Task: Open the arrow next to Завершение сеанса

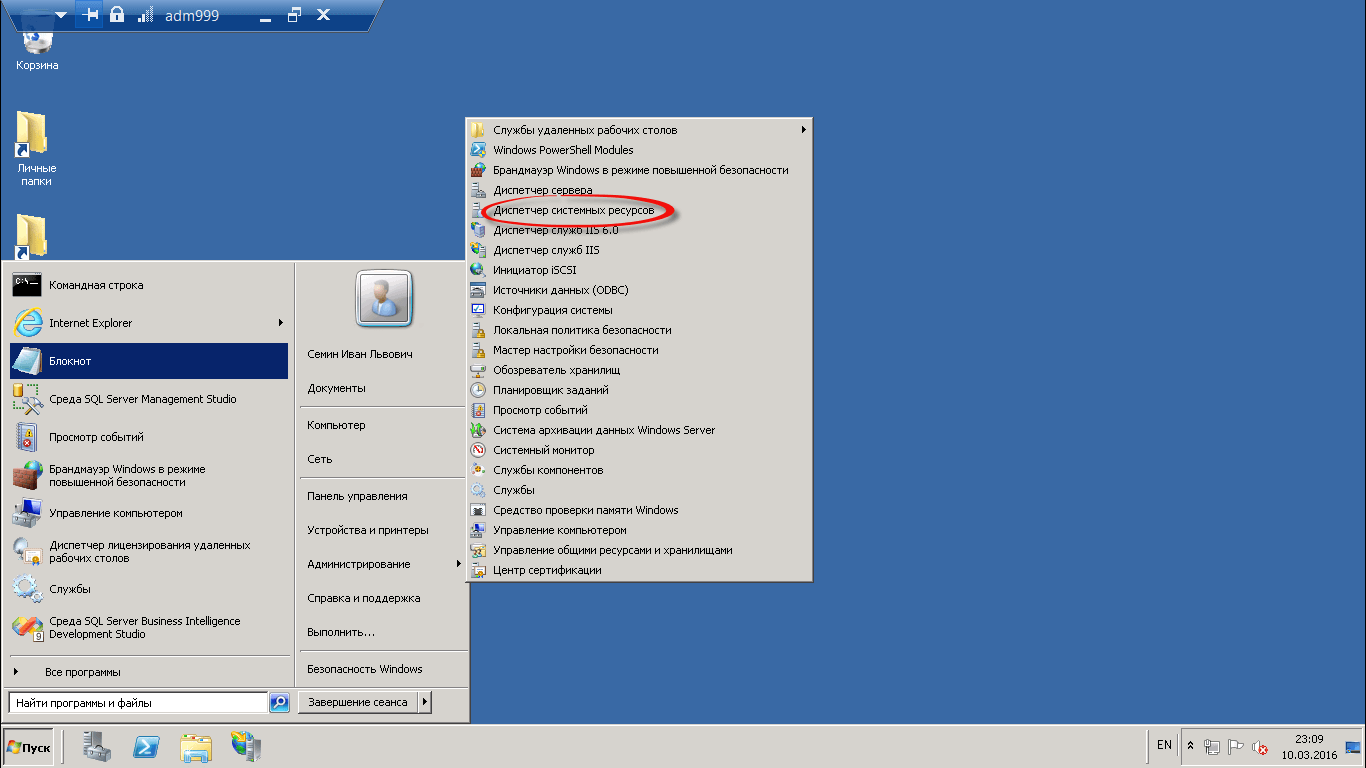Action: pyautogui.click(x=424, y=702)
